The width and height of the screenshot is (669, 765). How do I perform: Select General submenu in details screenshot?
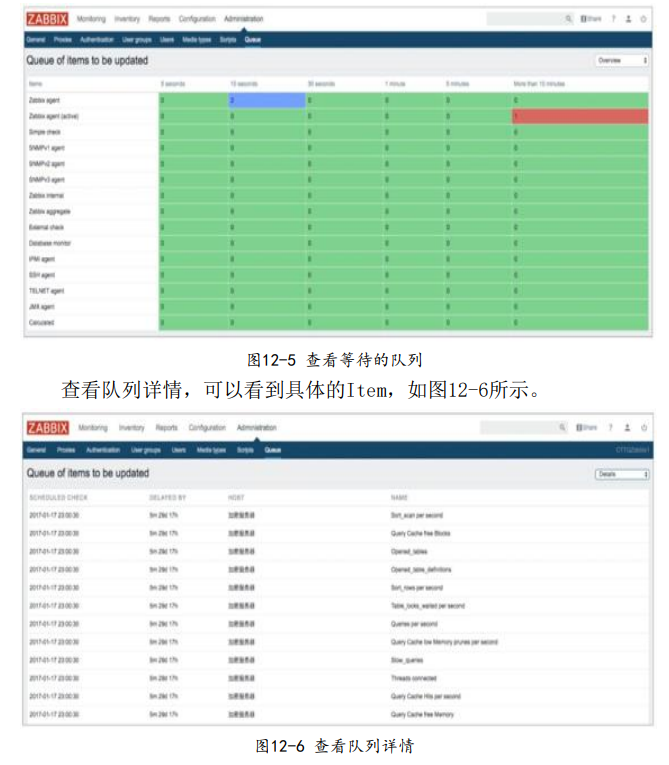click(x=37, y=450)
